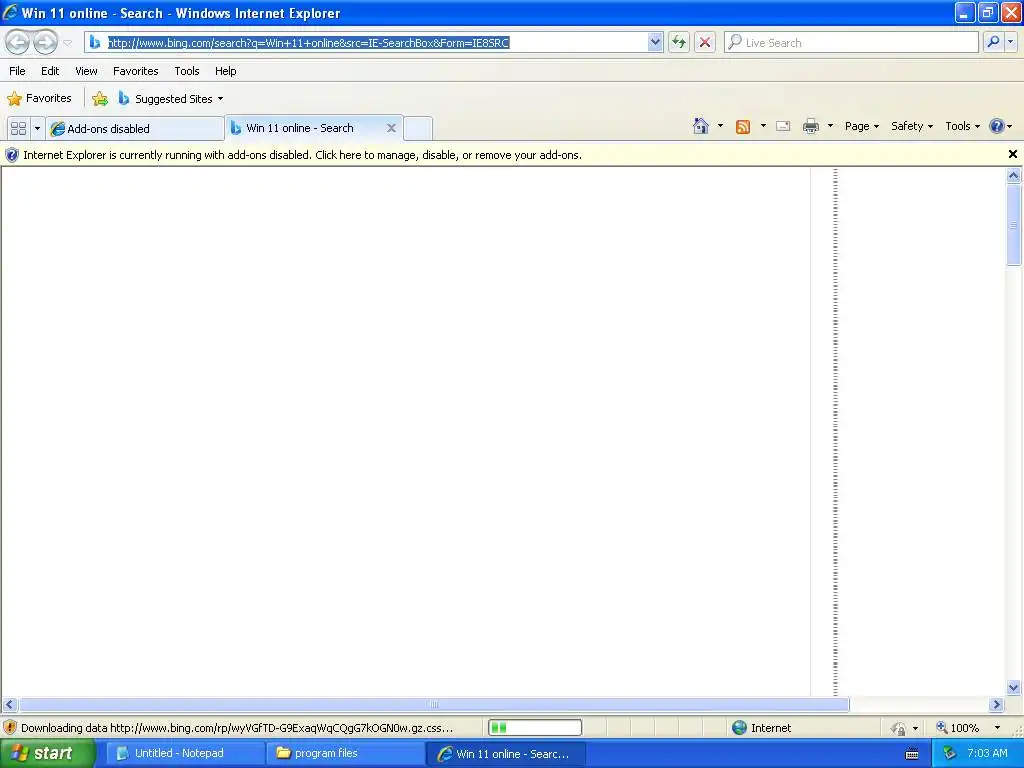
Task: Open search provider options dropdown
Action: 1010,42
